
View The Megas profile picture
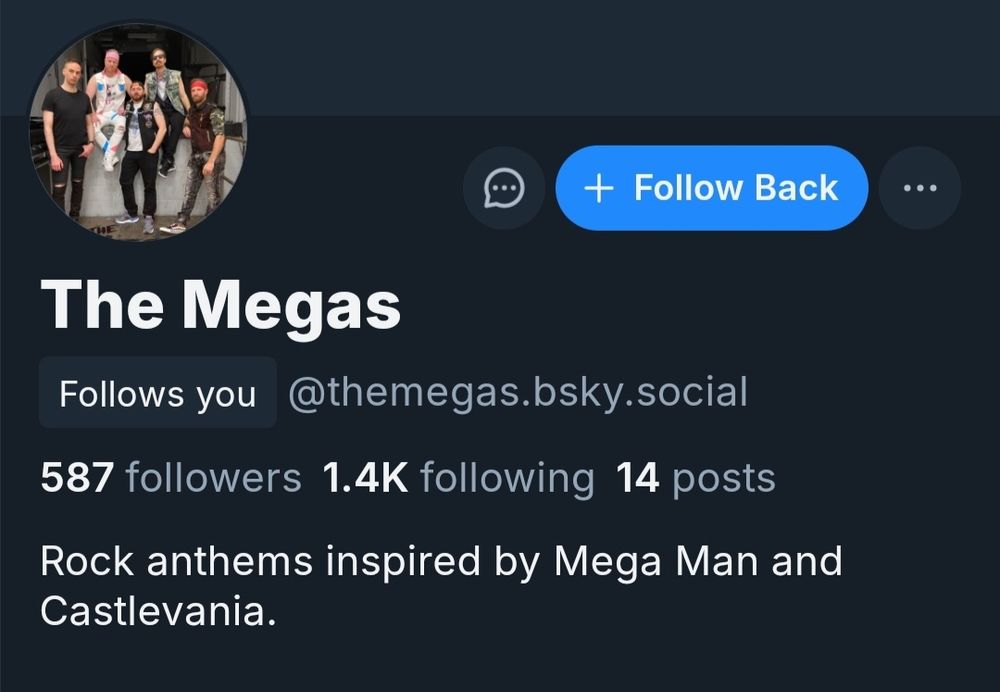point(138,131)
